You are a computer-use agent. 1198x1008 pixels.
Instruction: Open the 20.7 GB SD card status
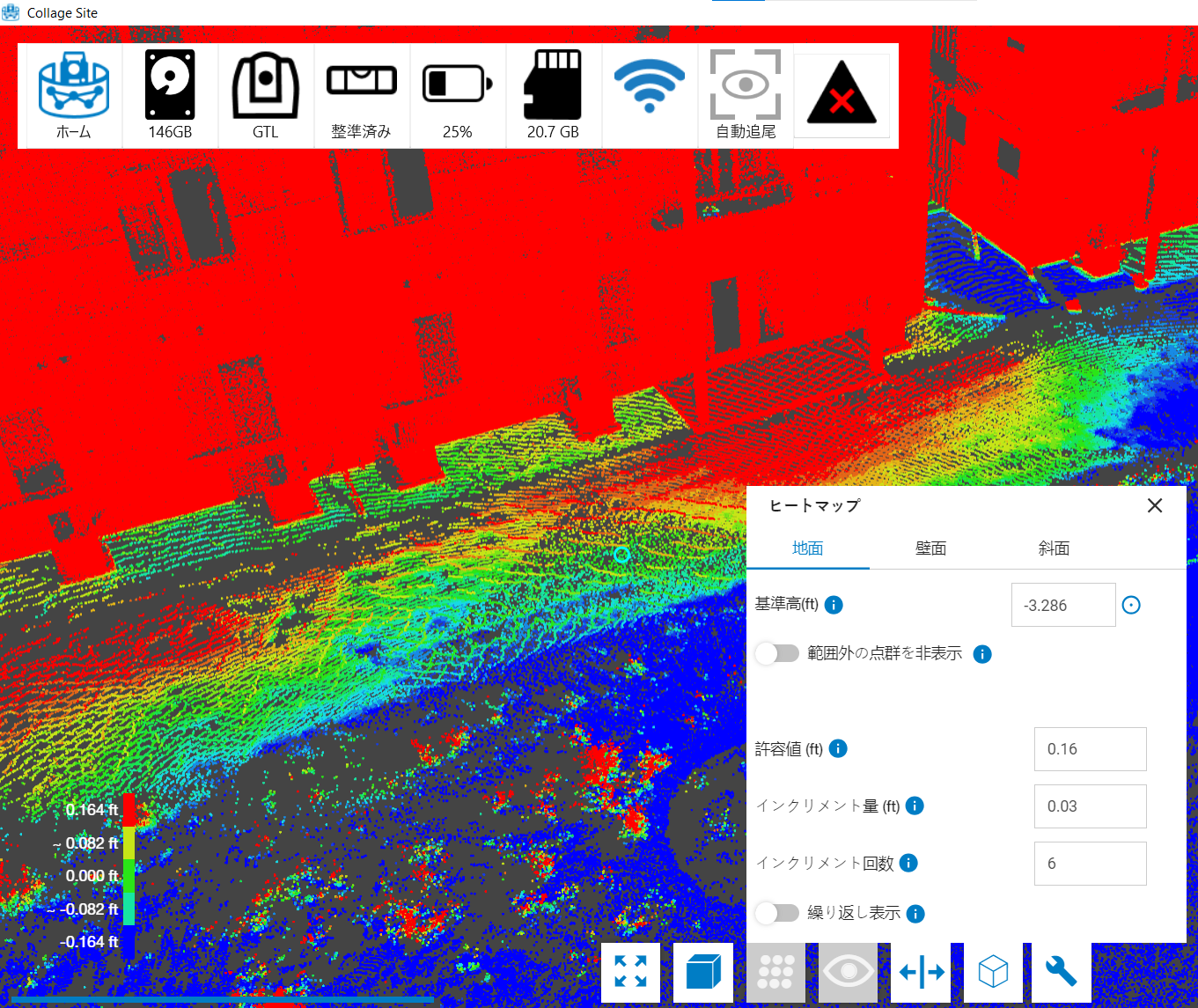[x=553, y=95]
